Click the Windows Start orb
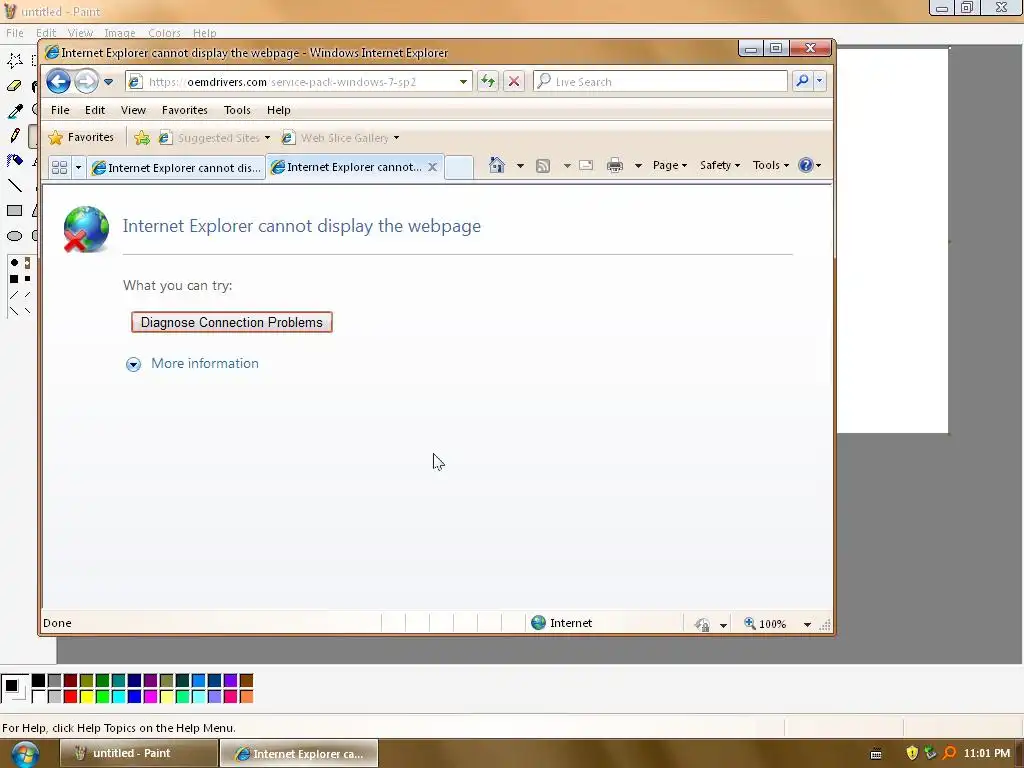 coord(24,754)
